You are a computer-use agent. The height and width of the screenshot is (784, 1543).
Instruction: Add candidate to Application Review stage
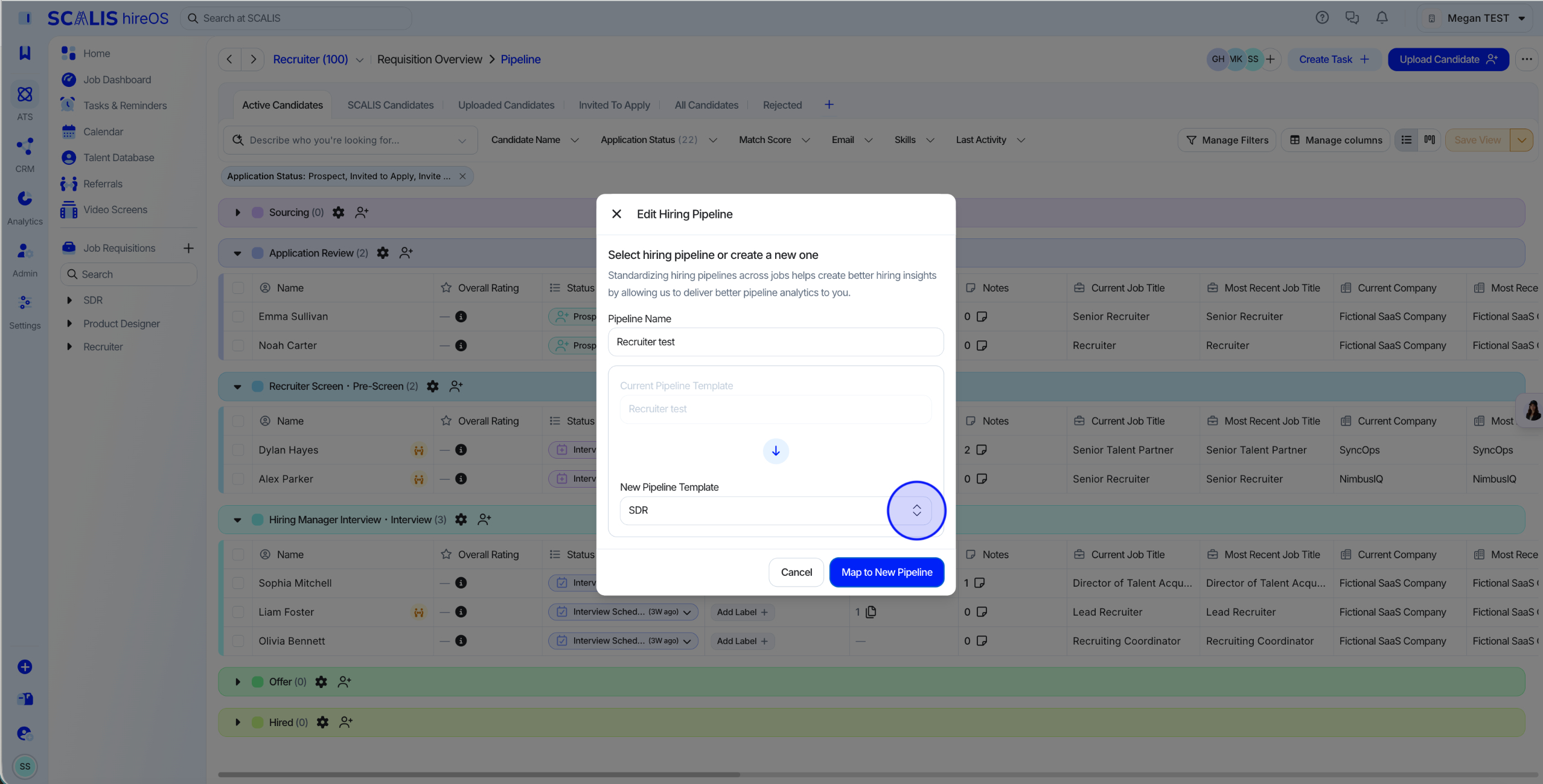pos(406,253)
